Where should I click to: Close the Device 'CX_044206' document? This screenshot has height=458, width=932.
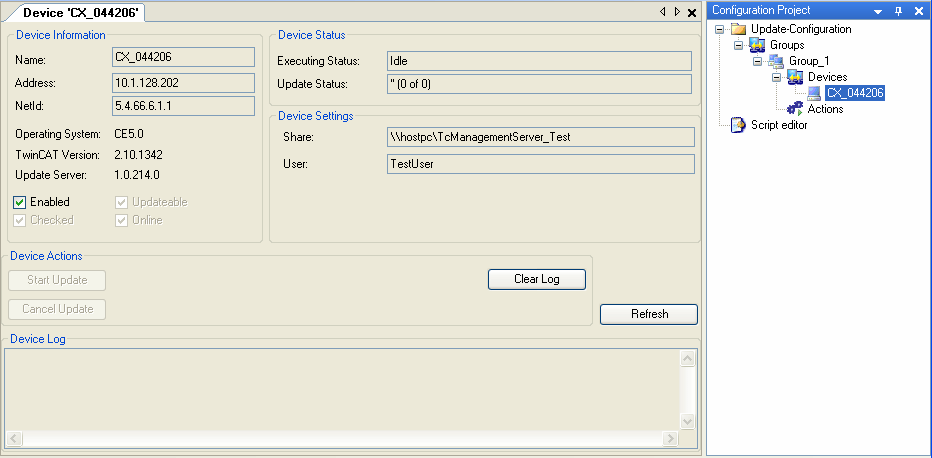click(692, 12)
